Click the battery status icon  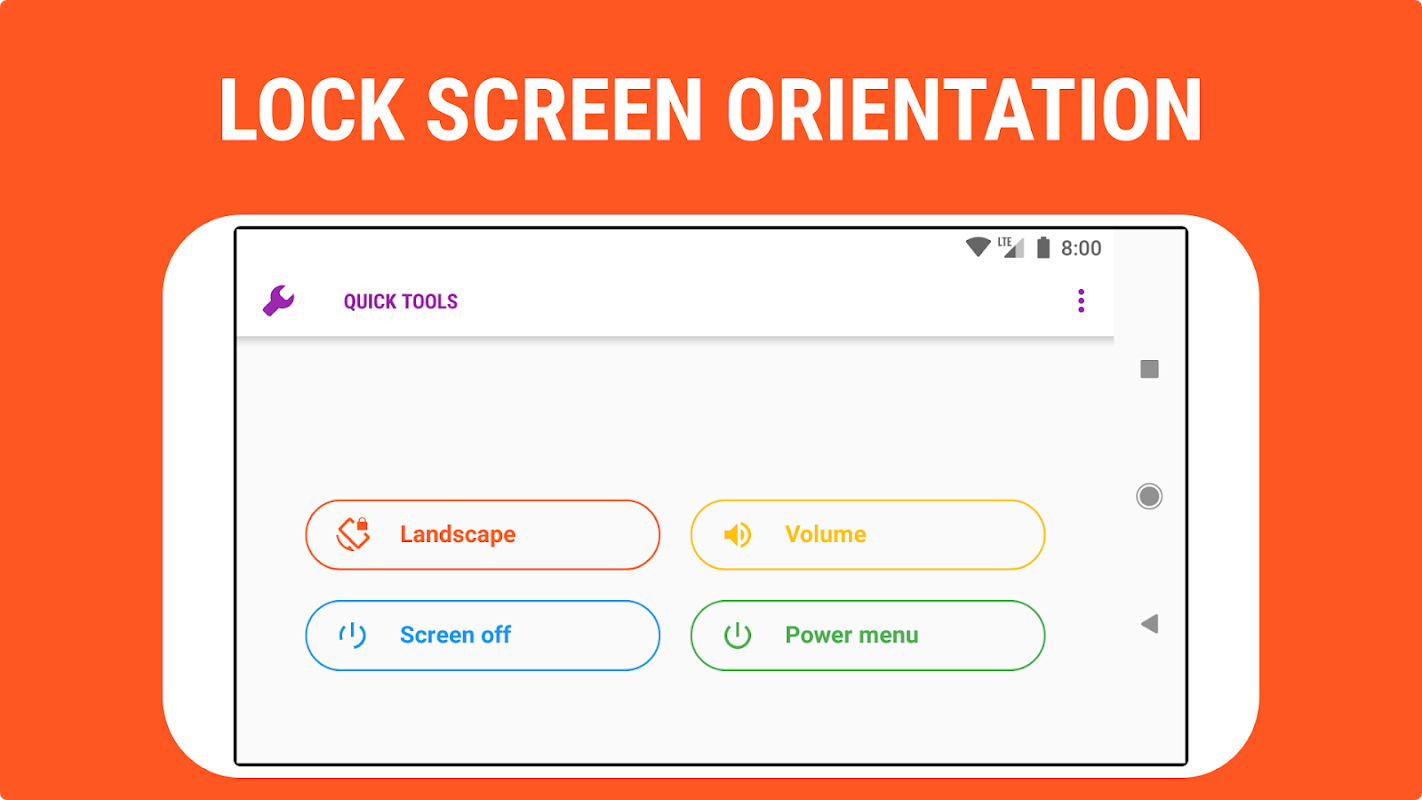click(1043, 247)
